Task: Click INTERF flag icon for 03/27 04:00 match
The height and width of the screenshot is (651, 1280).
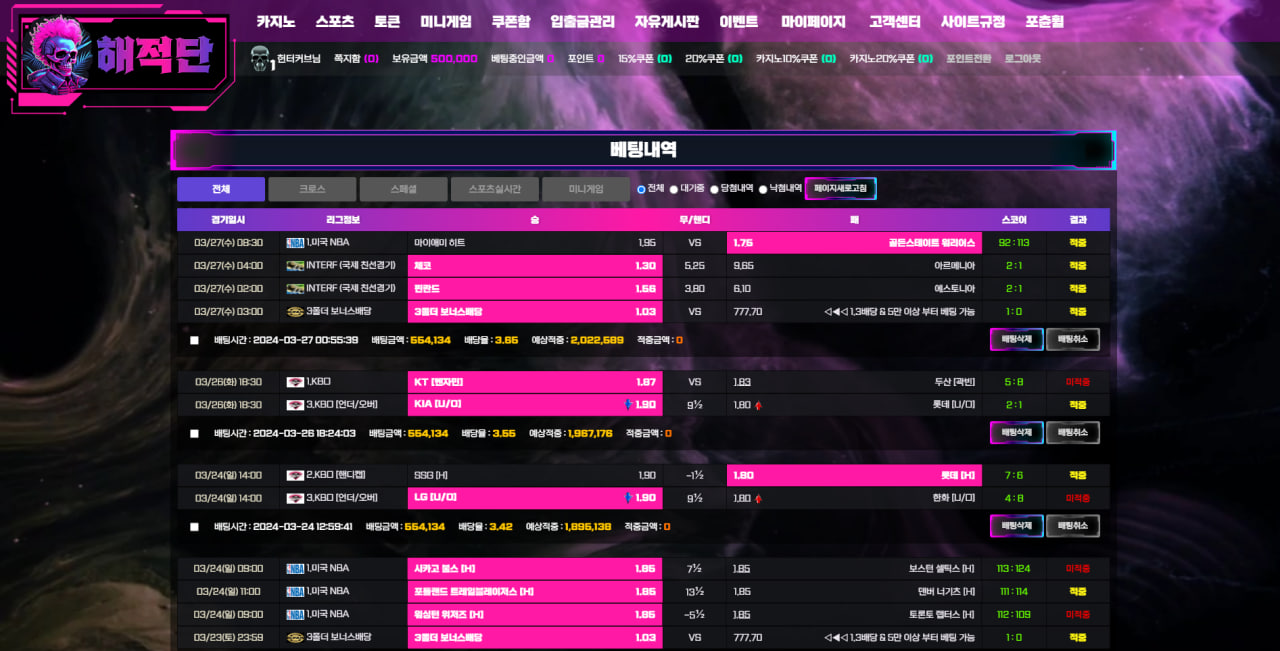Action: pos(295,266)
